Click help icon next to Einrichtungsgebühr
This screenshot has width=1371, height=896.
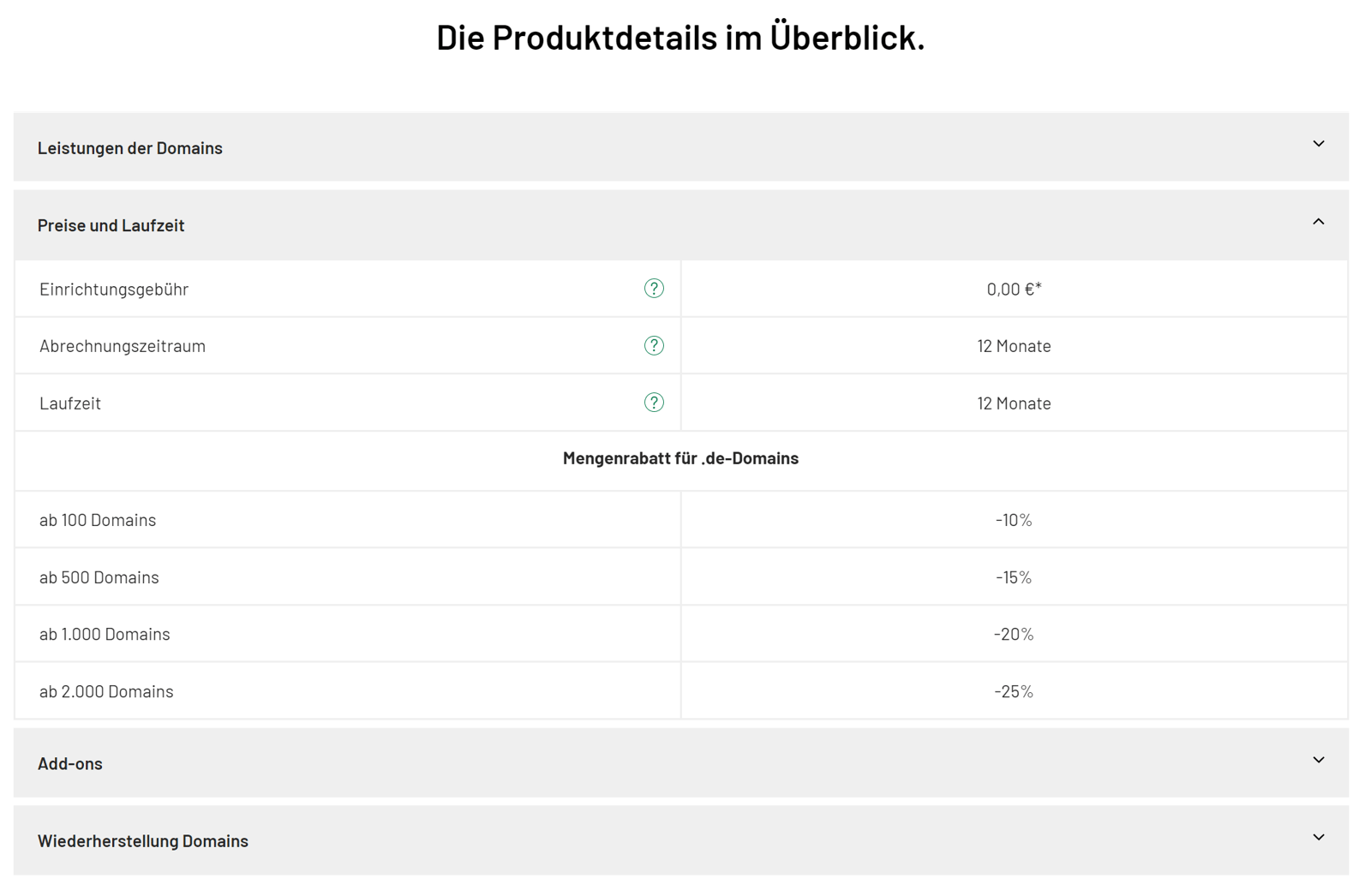(x=654, y=289)
